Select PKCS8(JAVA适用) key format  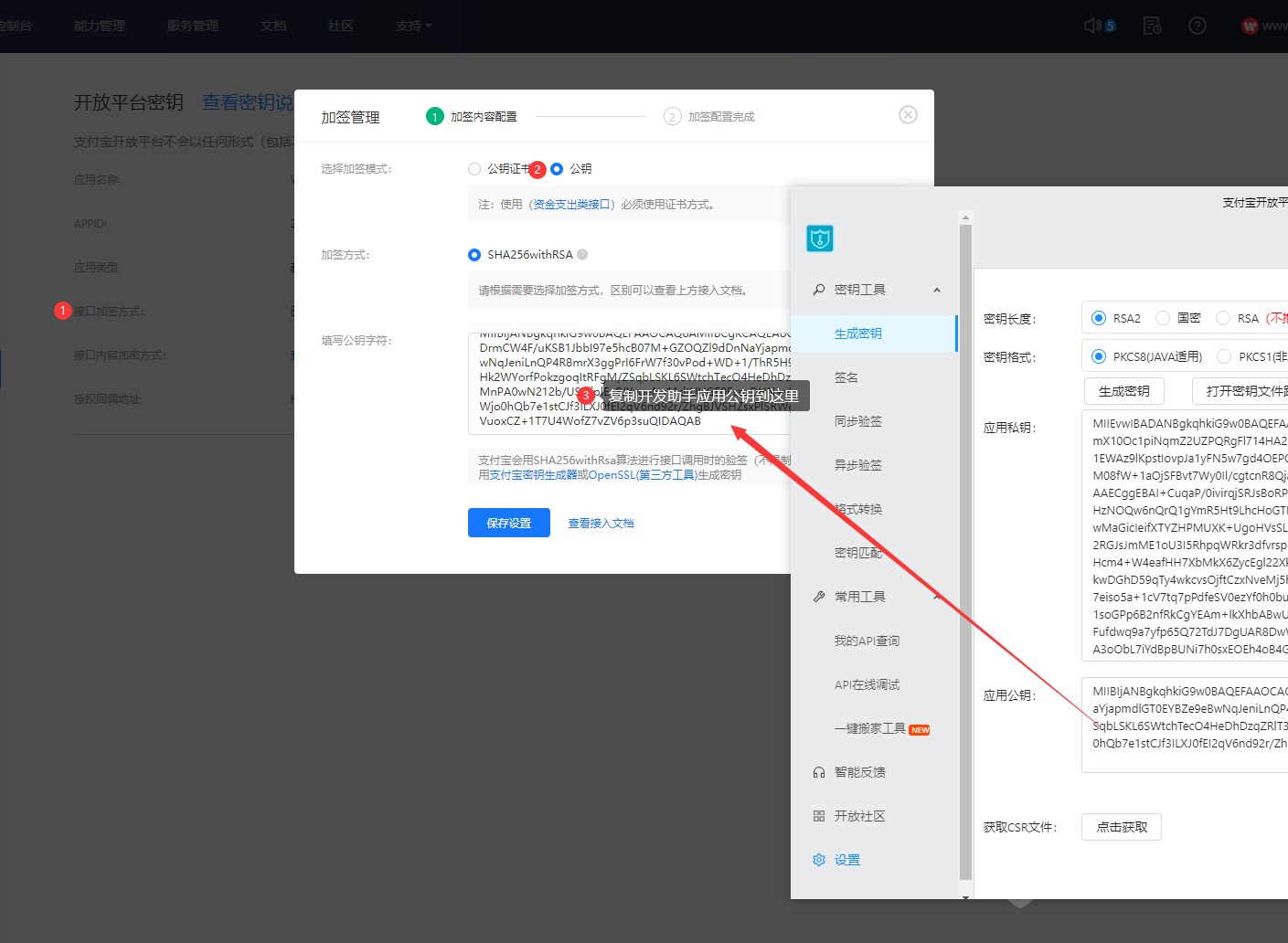pos(1099,356)
